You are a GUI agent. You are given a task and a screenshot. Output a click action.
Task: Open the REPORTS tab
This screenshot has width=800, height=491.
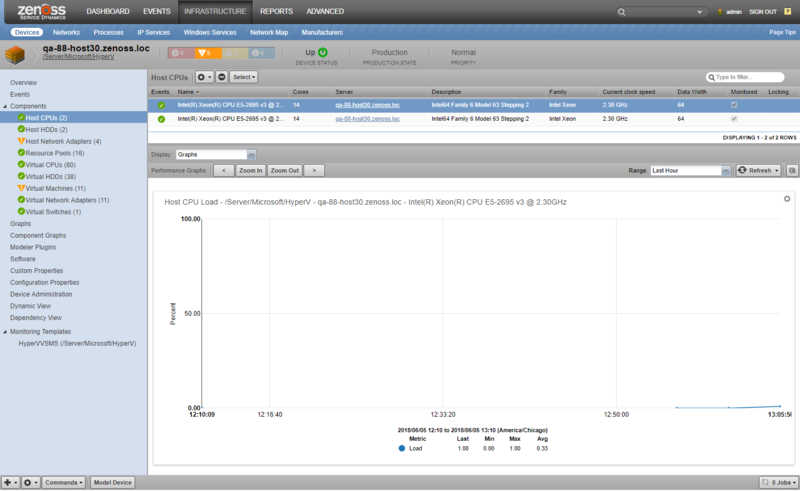point(277,11)
